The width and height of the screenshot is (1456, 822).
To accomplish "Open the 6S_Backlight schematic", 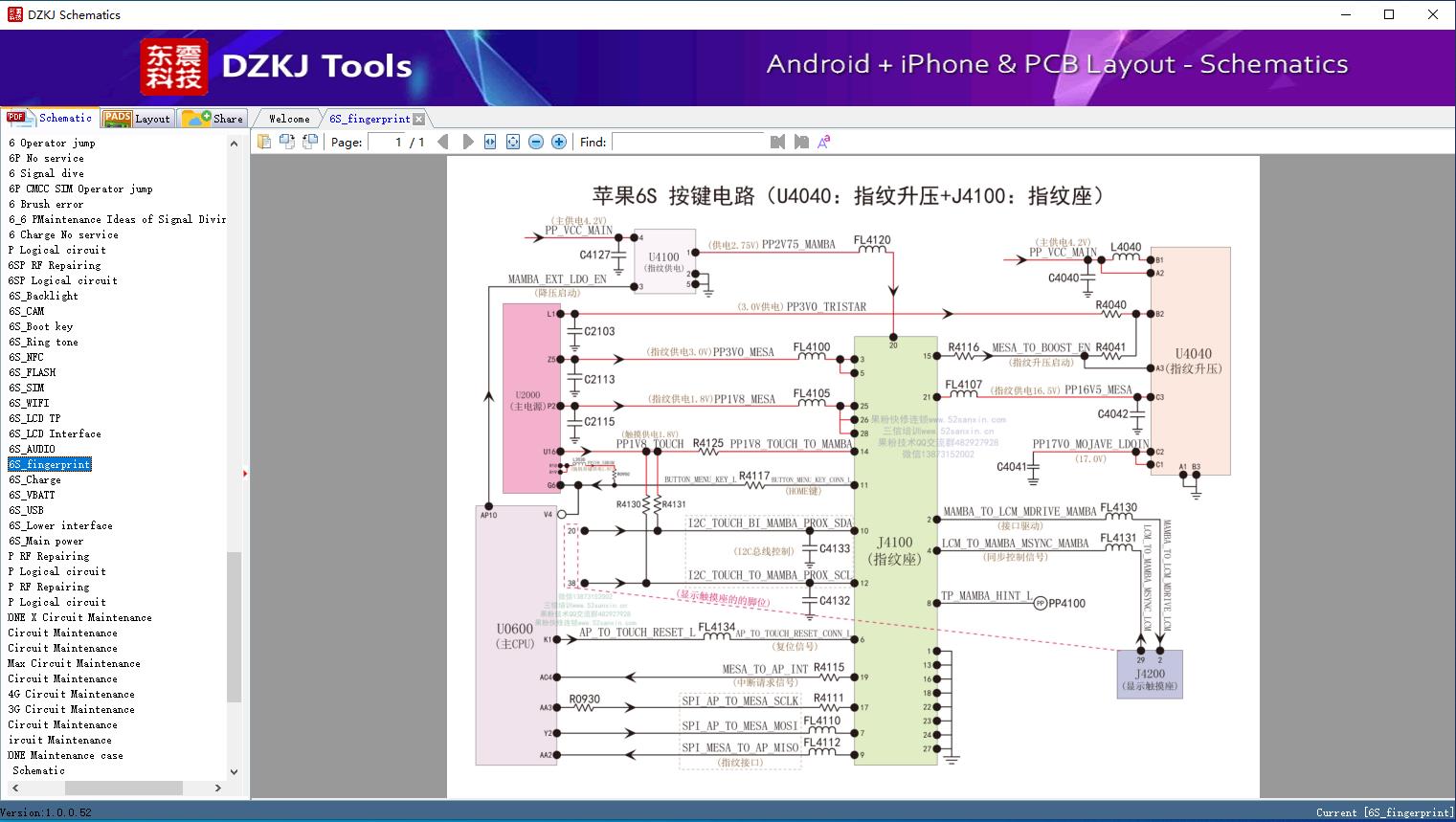I will coord(43,296).
